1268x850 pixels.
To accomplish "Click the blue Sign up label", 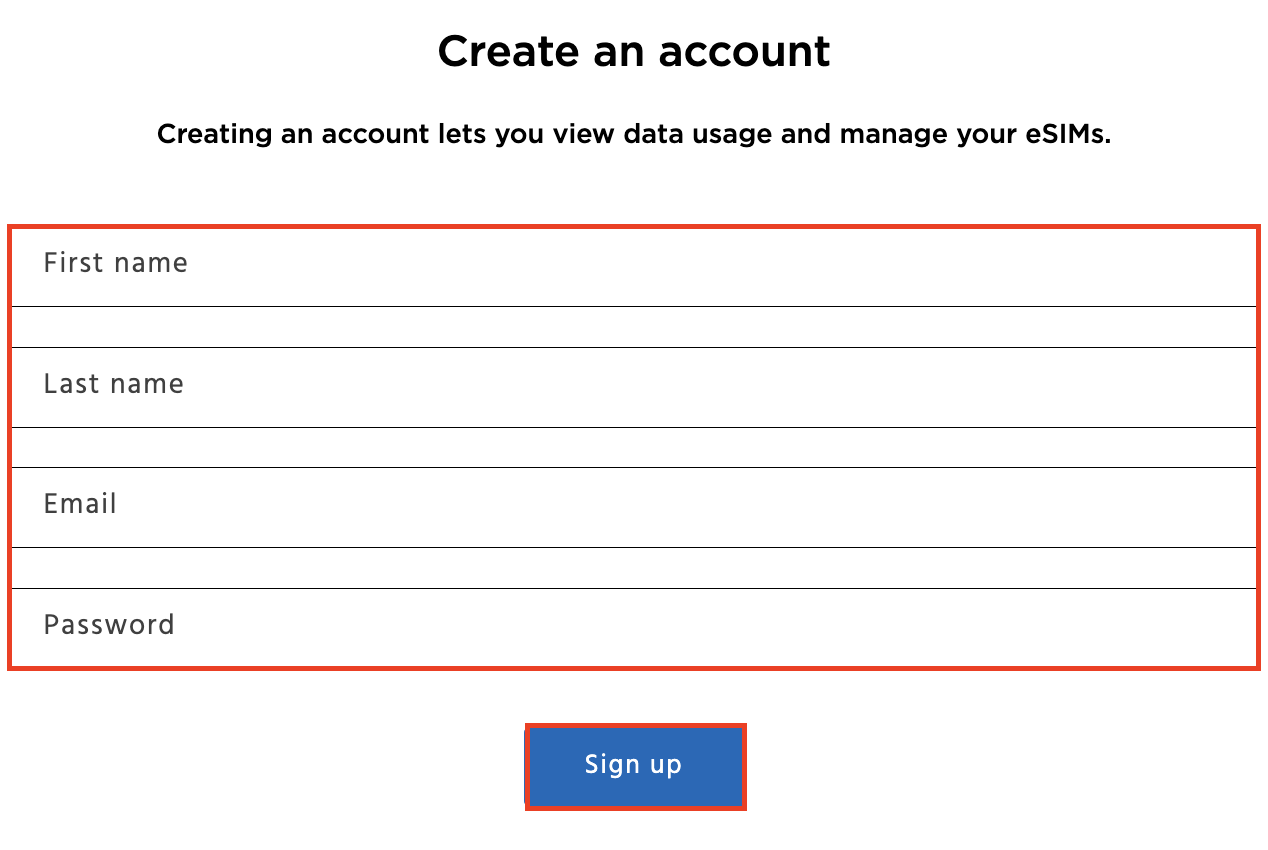I will 634,765.
